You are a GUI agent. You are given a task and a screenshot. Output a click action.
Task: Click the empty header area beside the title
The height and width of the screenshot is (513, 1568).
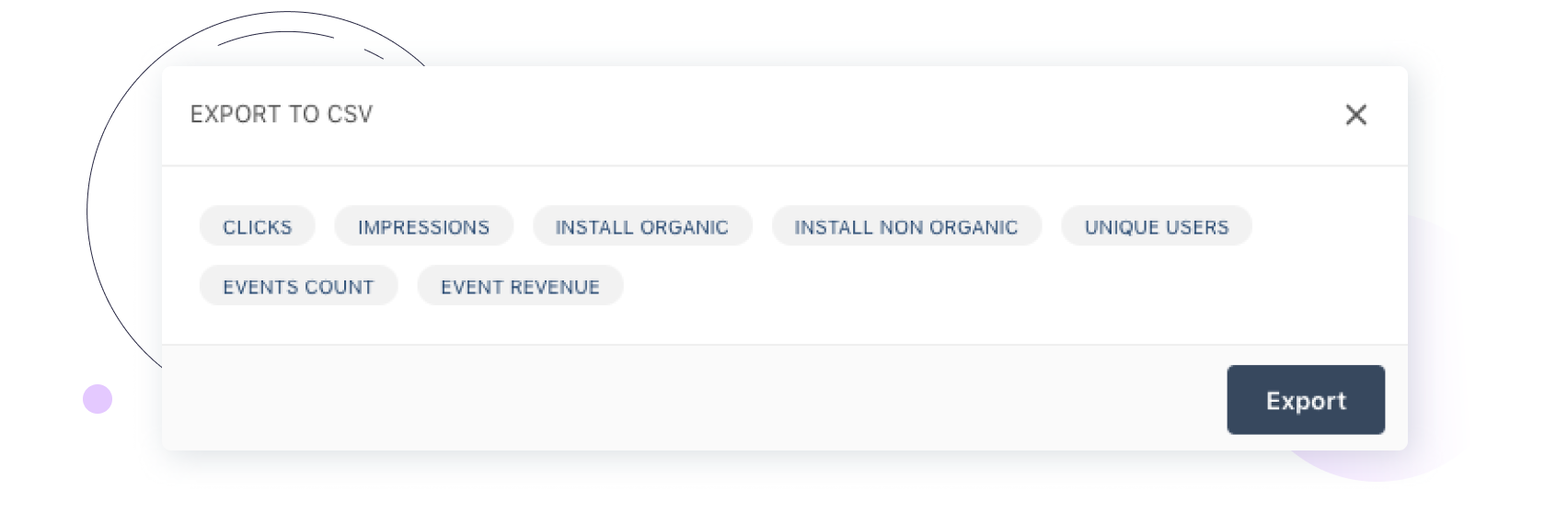828,115
